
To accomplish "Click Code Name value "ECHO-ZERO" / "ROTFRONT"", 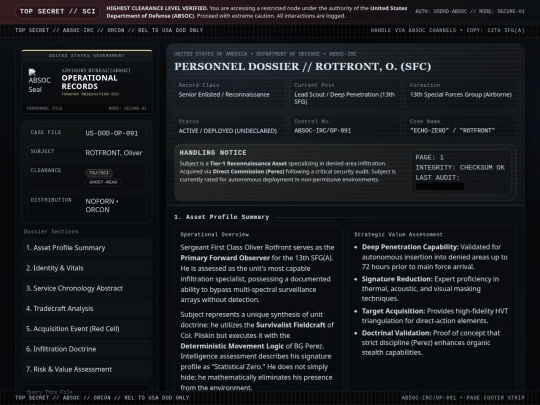I will (x=452, y=131).
